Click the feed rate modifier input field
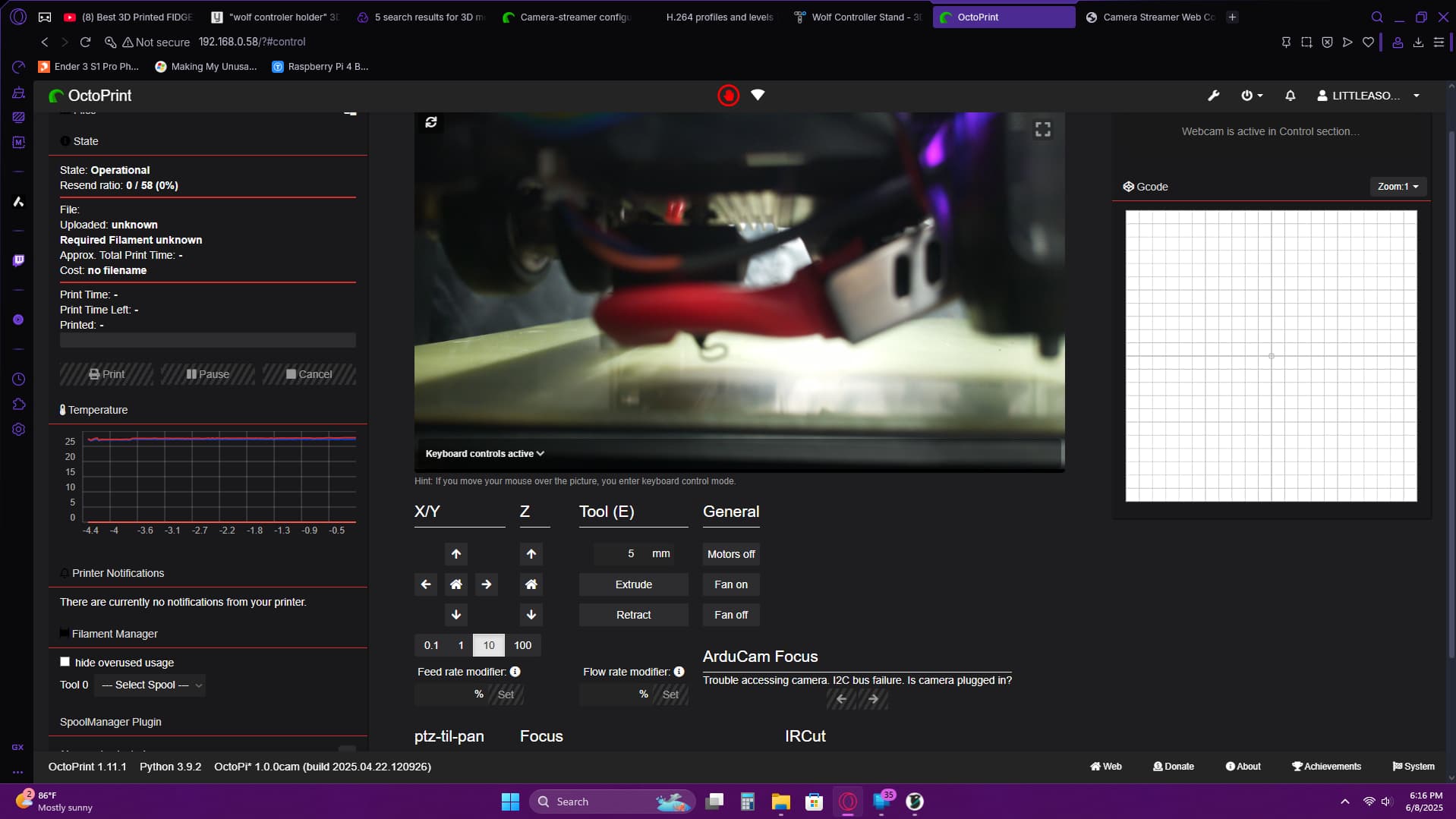The width and height of the screenshot is (1456, 819). pos(444,694)
